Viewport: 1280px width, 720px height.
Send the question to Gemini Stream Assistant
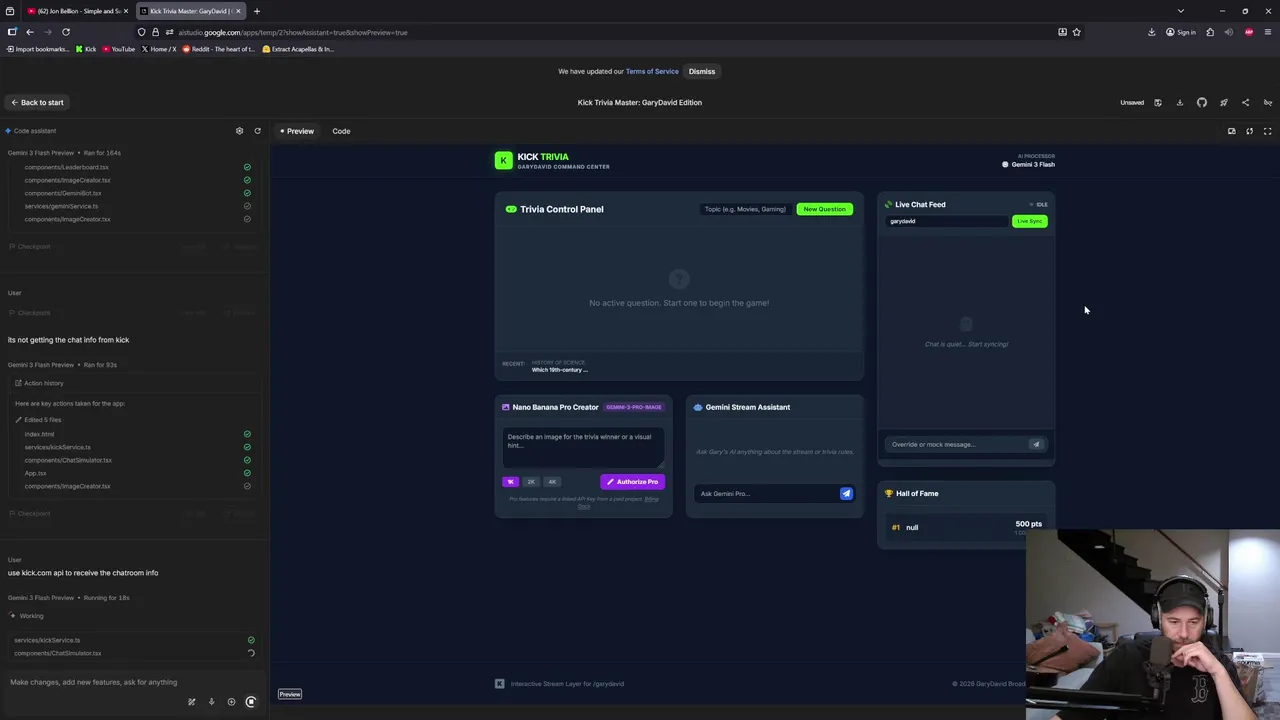(846, 493)
